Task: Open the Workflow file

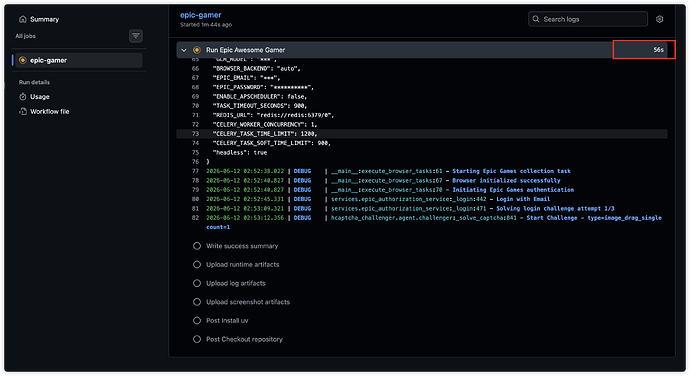Action: 49,112
